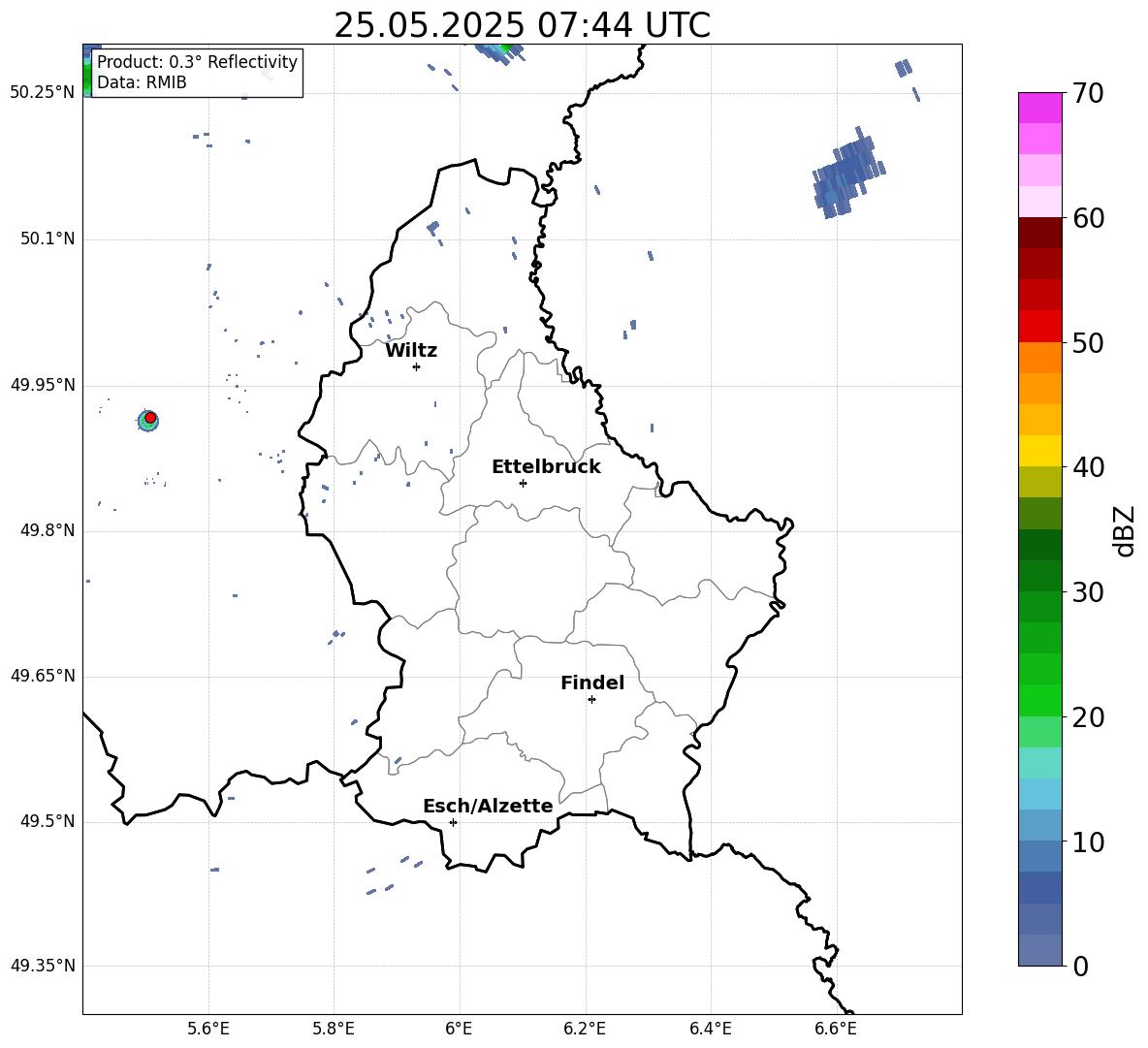Click the 49.35°N latitude label
Screen dimensions: 1148x1048
tap(43, 966)
